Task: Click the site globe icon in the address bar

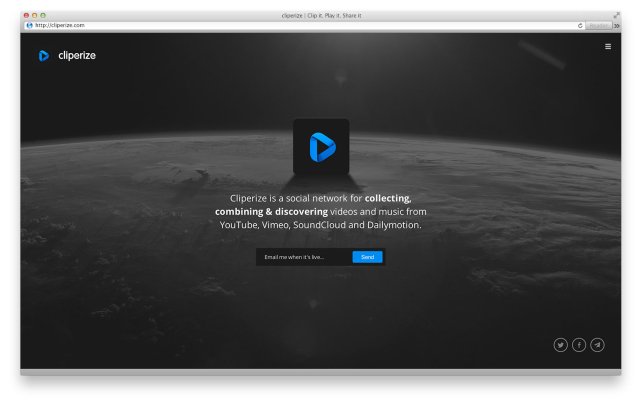Action: [29, 25]
